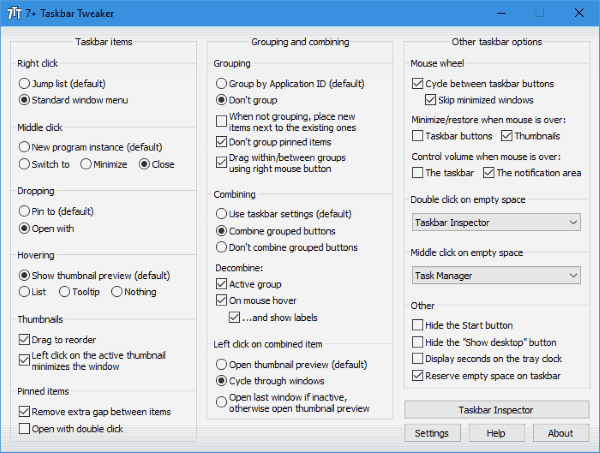The width and height of the screenshot is (600, 453).
Task: Select Open thumbnail preview (default) option
Action: [x=221, y=364]
